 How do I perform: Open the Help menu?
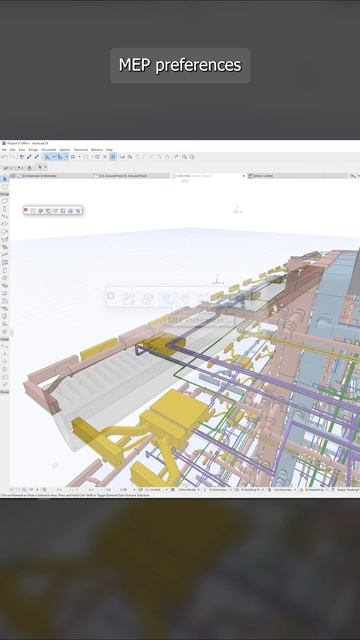pos(109,150)
